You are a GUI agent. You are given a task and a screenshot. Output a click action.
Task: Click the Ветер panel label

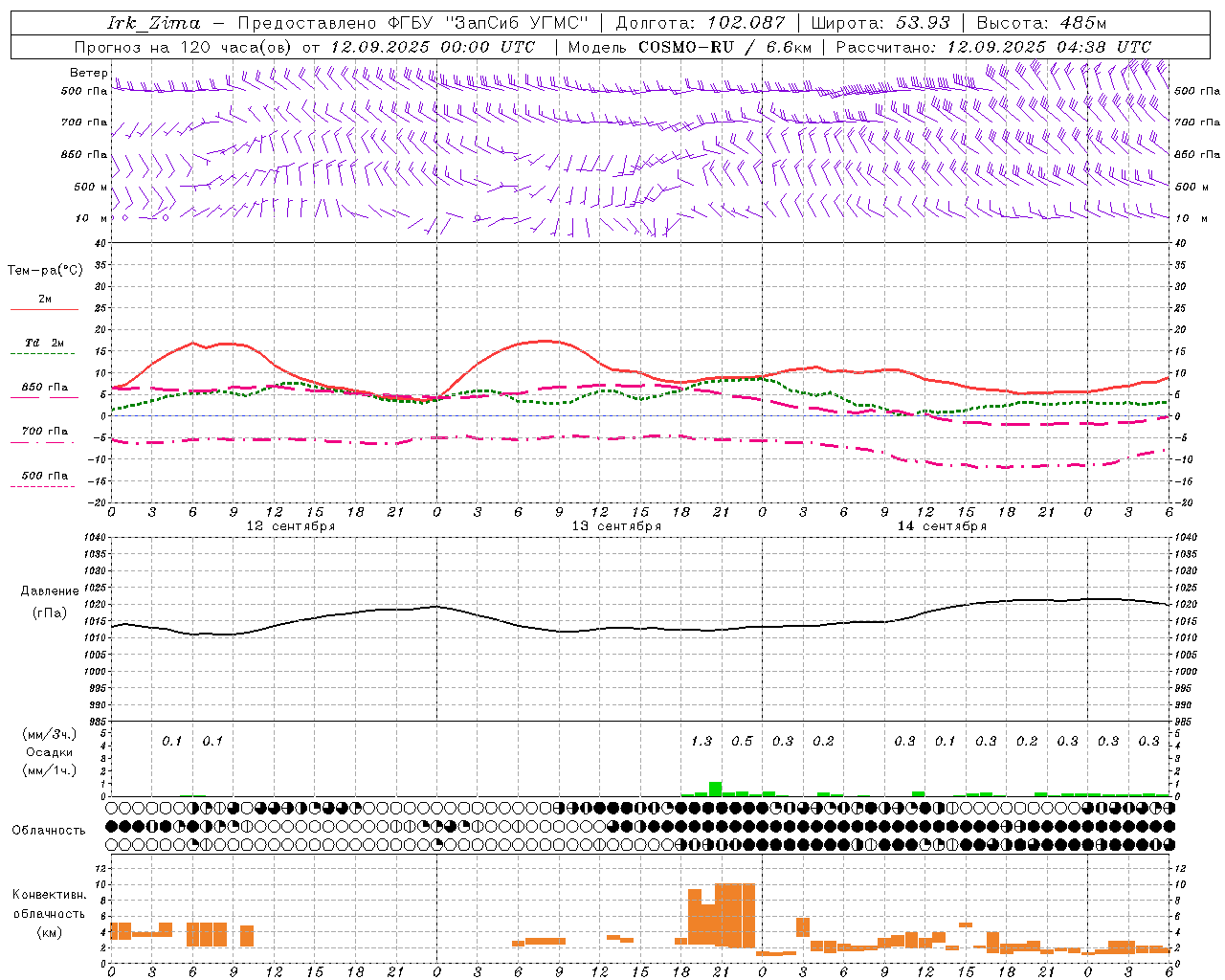pyautogui.click(x=89, y=73)
